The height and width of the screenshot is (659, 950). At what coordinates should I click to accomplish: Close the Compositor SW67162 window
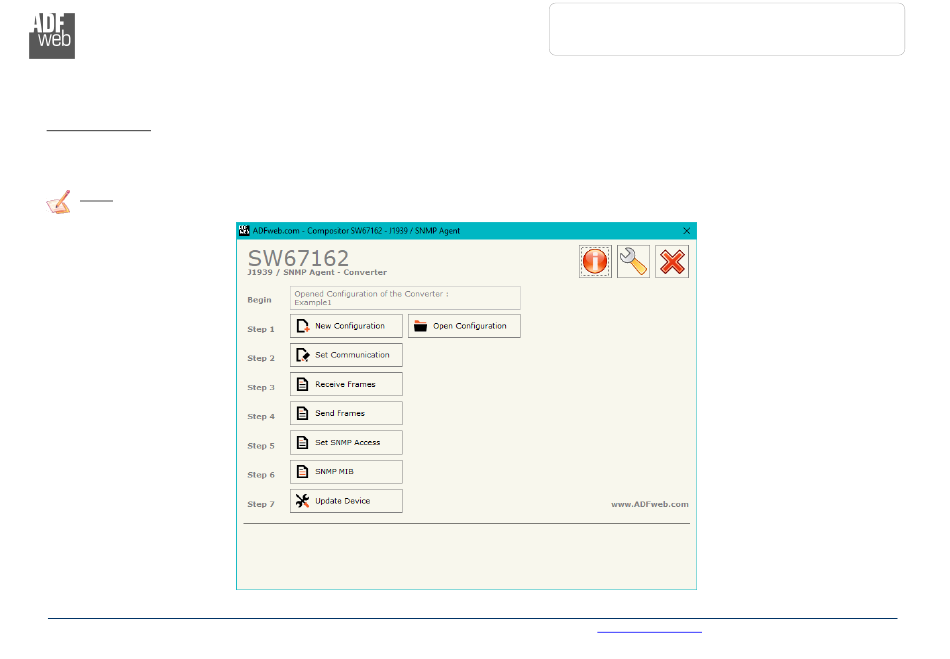click(686, 231)
